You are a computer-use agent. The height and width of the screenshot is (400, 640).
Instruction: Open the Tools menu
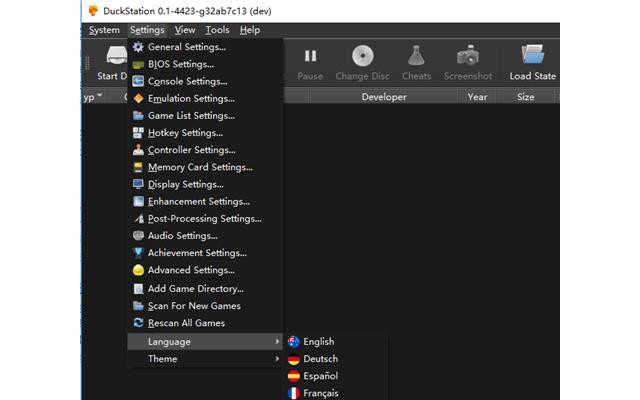click(217, 30)
